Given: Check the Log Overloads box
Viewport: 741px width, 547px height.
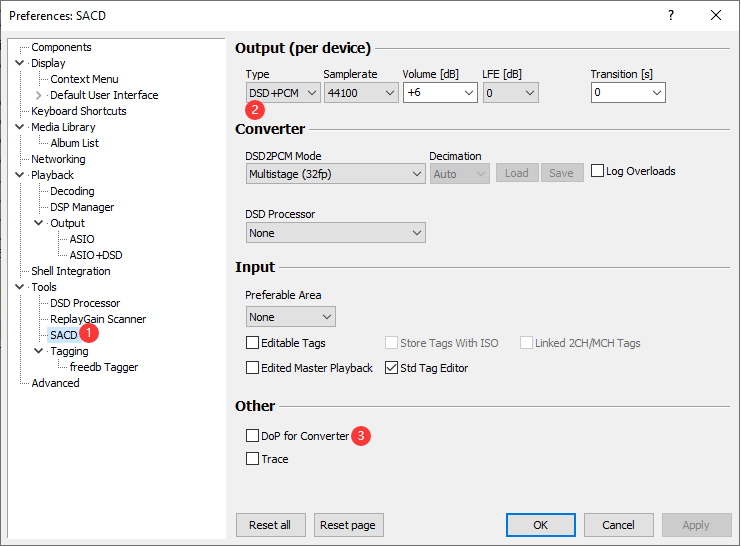Looking at the screenshot, I should (598, 171).
